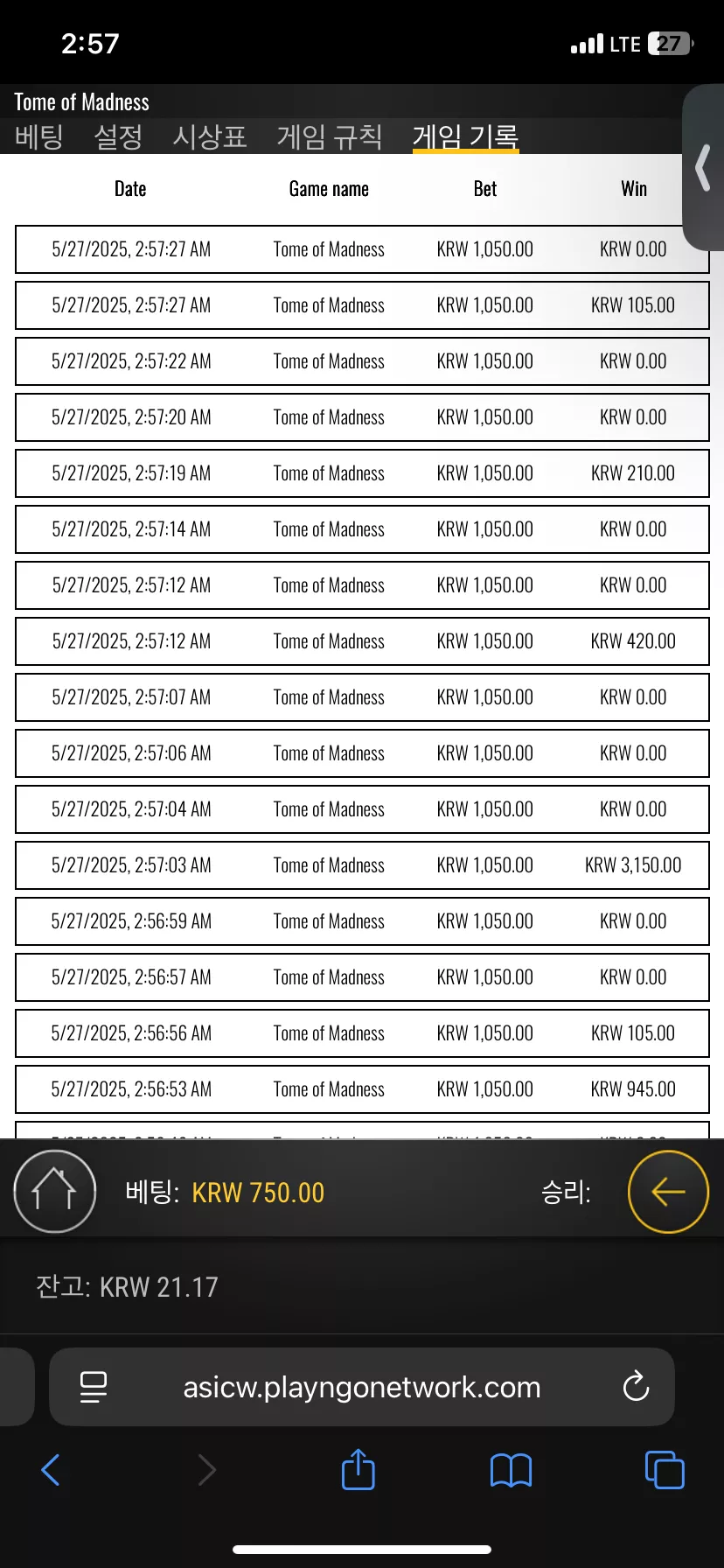Reload the page in Safari

point(636,1386)
